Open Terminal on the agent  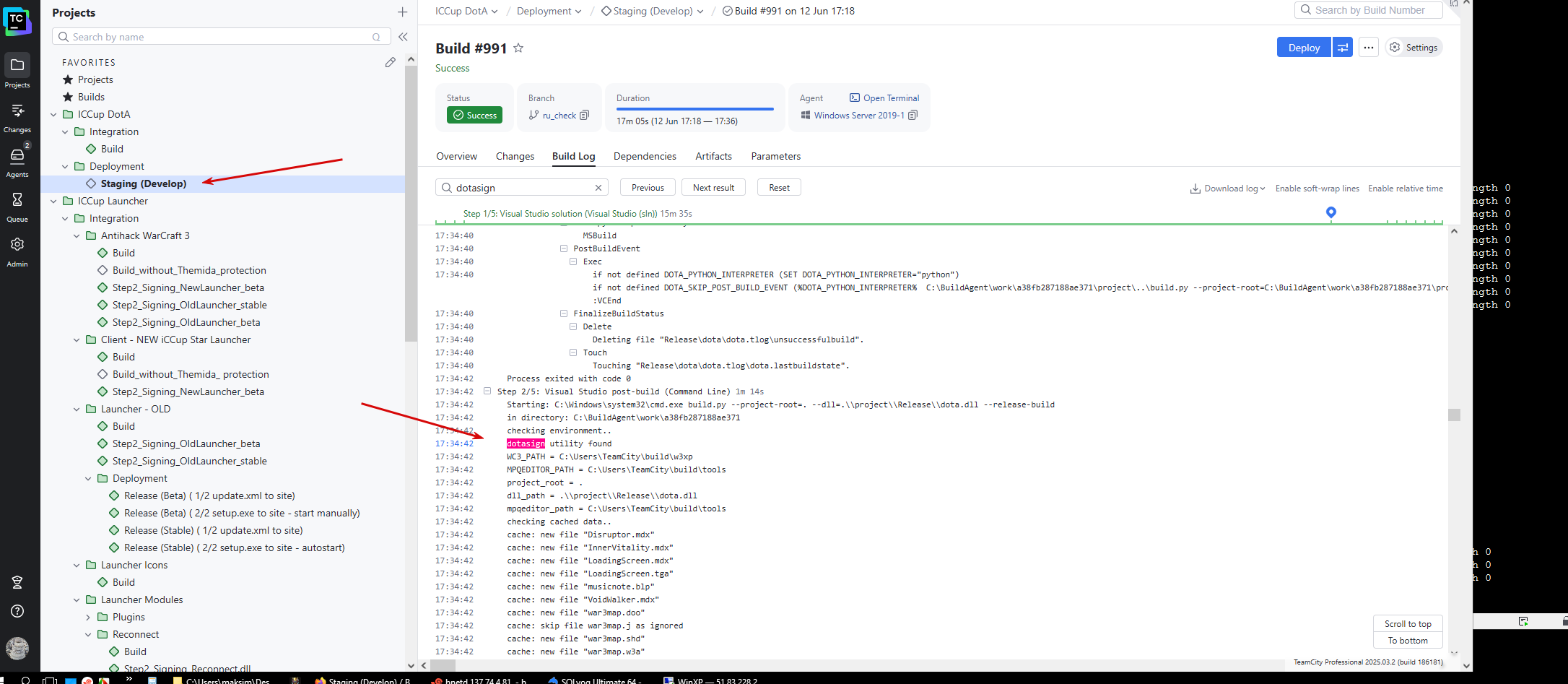[884, 98]
